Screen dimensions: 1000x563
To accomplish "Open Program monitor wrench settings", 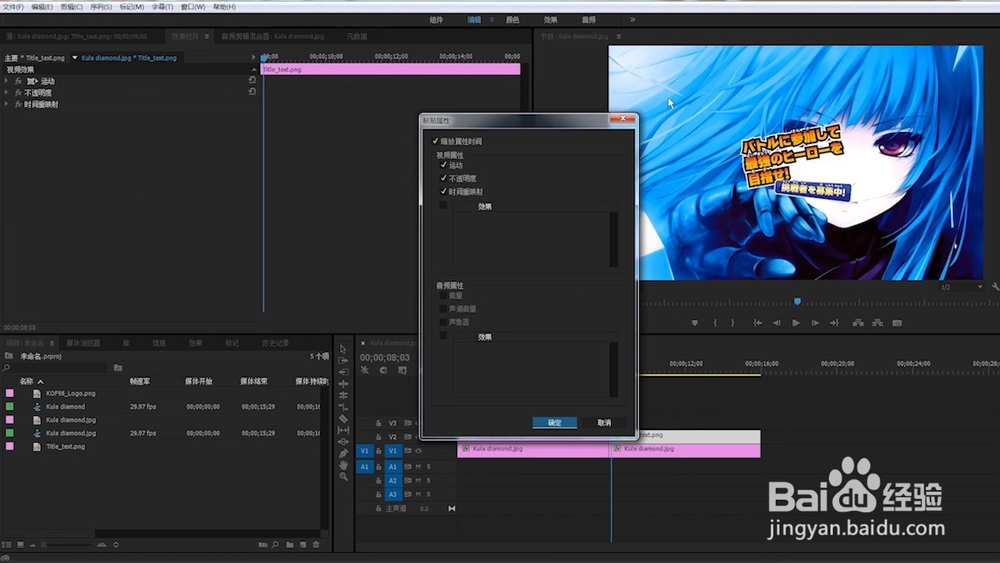I will pos(995,287).
